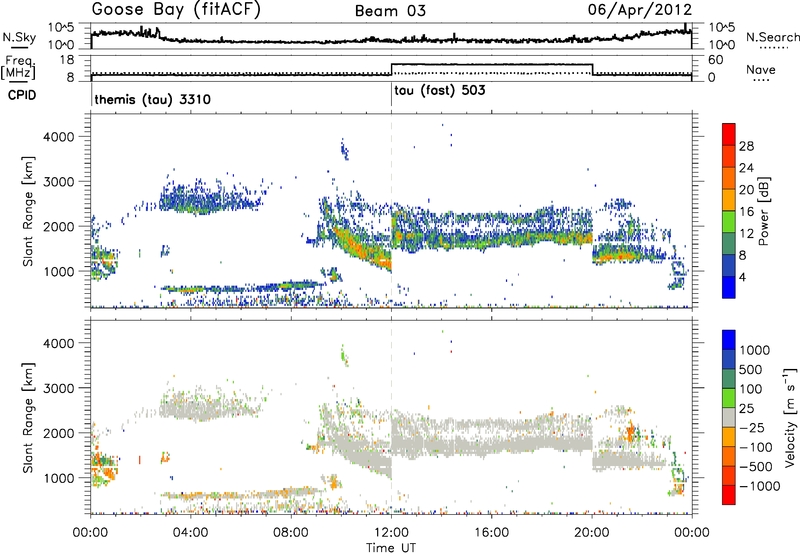Click the "16" power colorbar label

pos(746,212)
